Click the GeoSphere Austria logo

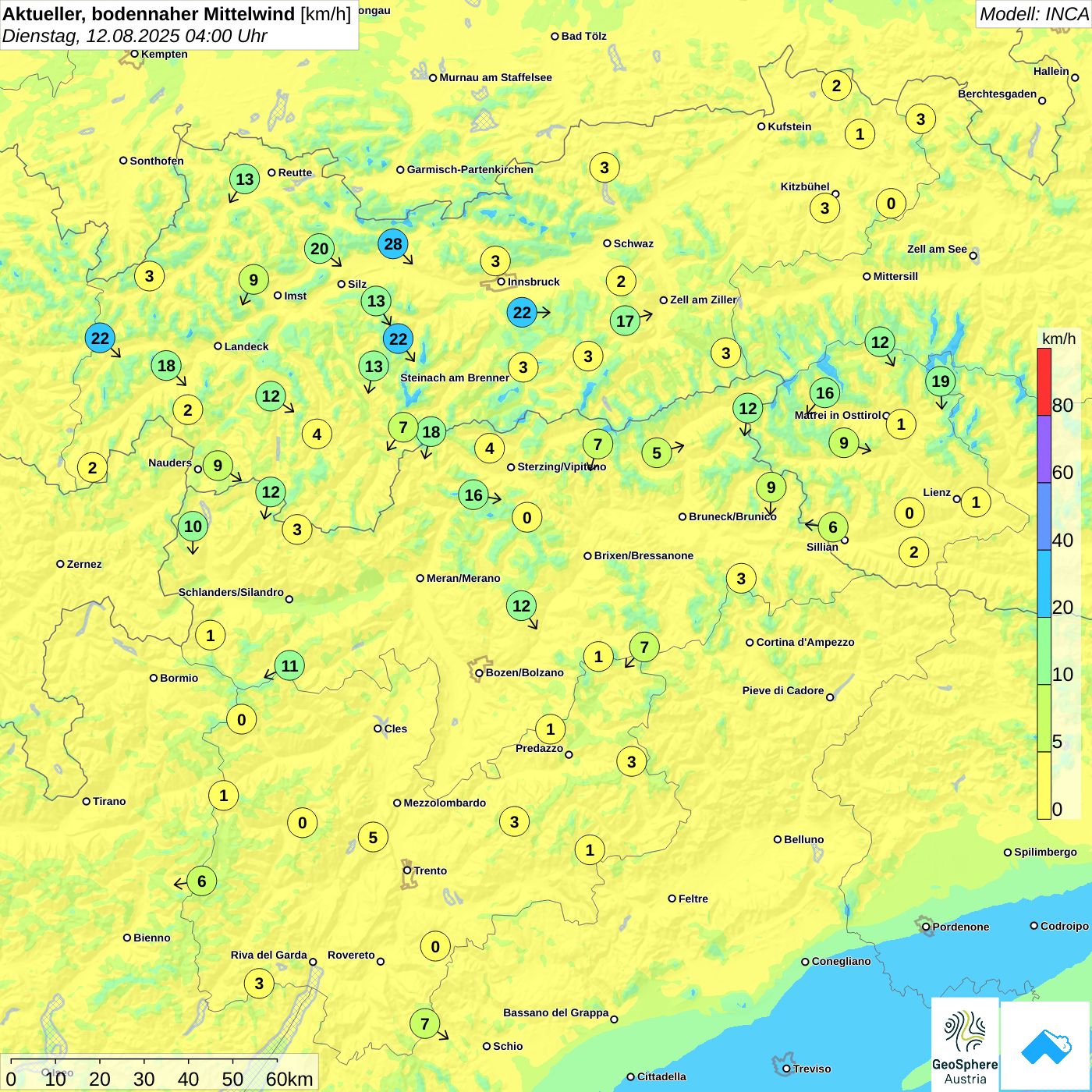point(965,1045)
